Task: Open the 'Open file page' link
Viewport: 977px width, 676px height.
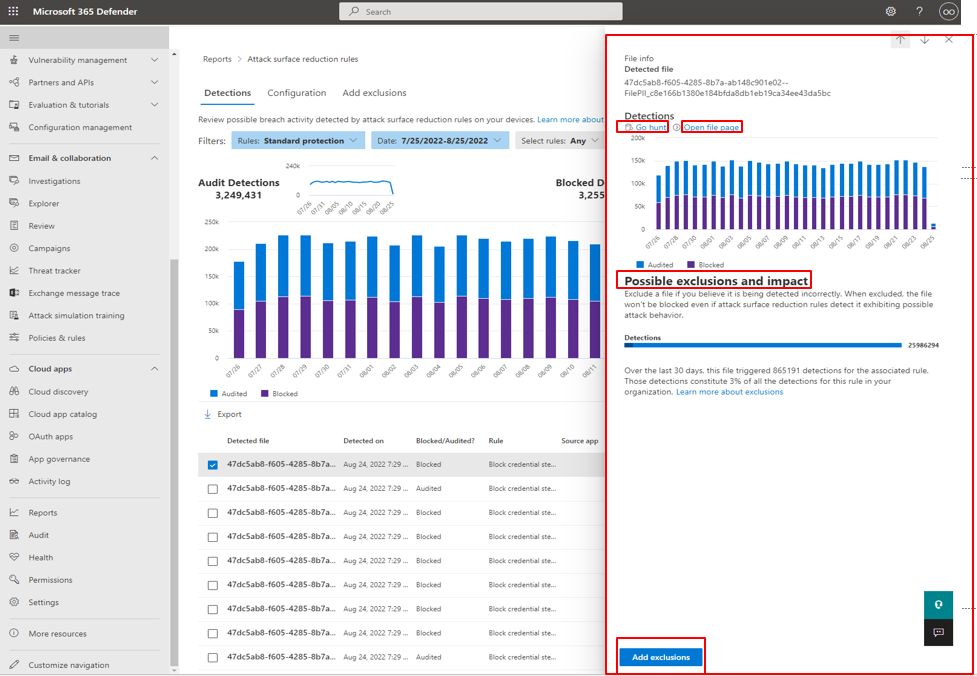Action: (x=711, y=128)
